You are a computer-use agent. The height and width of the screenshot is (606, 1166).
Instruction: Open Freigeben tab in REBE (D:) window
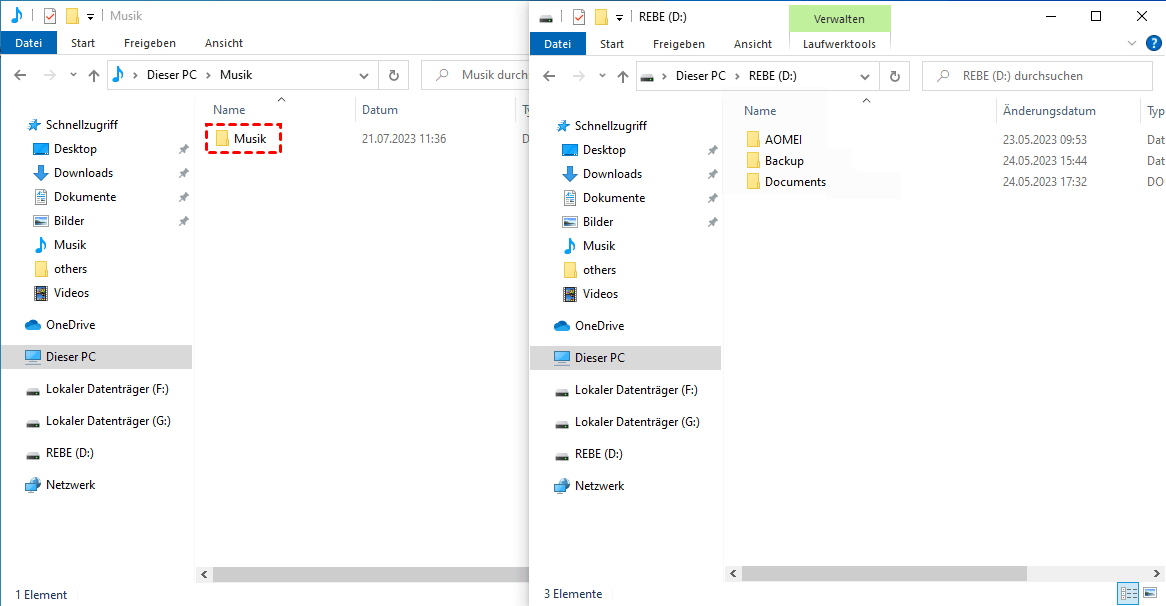point(679,44)
